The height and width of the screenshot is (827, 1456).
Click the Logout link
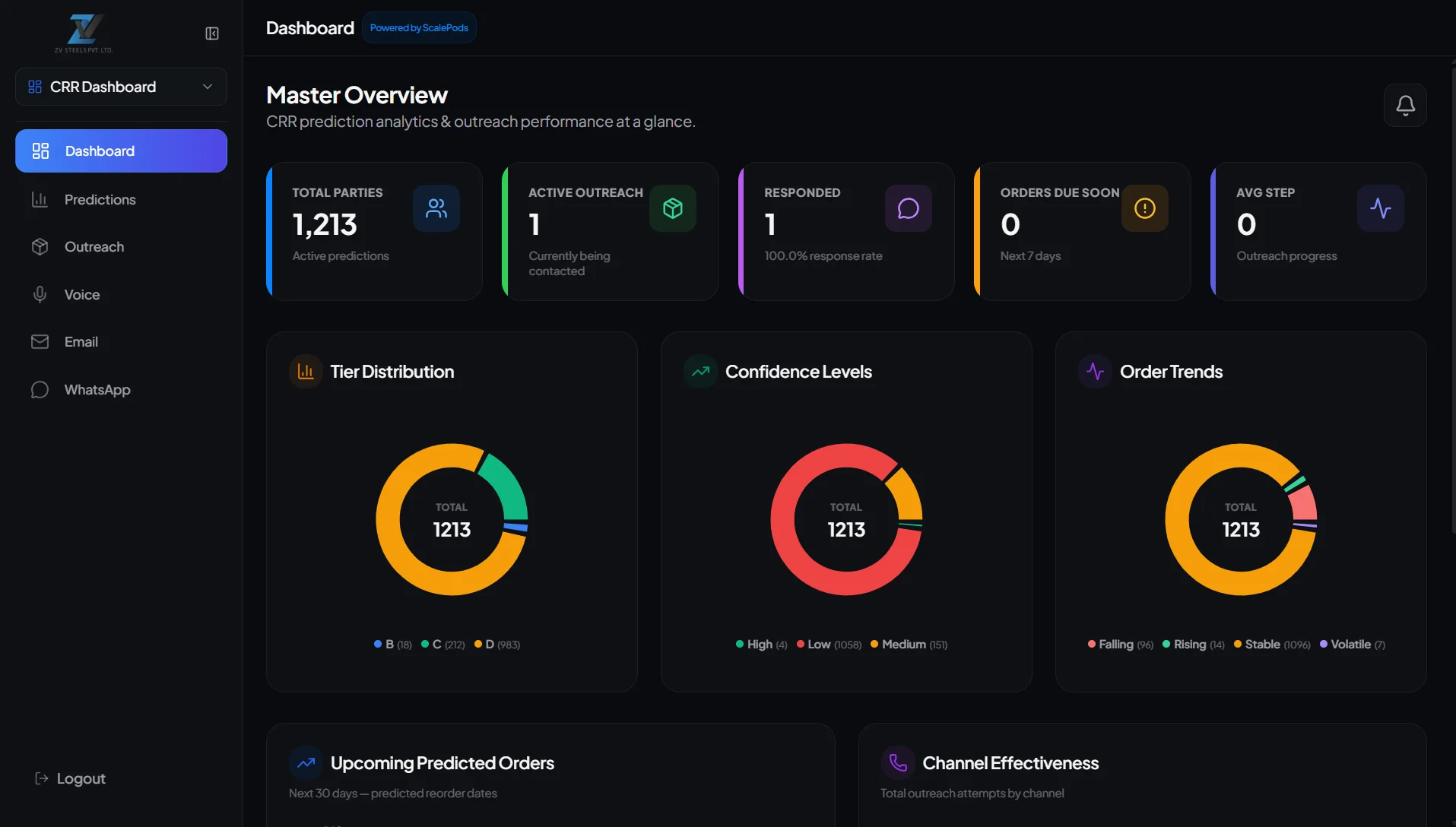(70, 778)
